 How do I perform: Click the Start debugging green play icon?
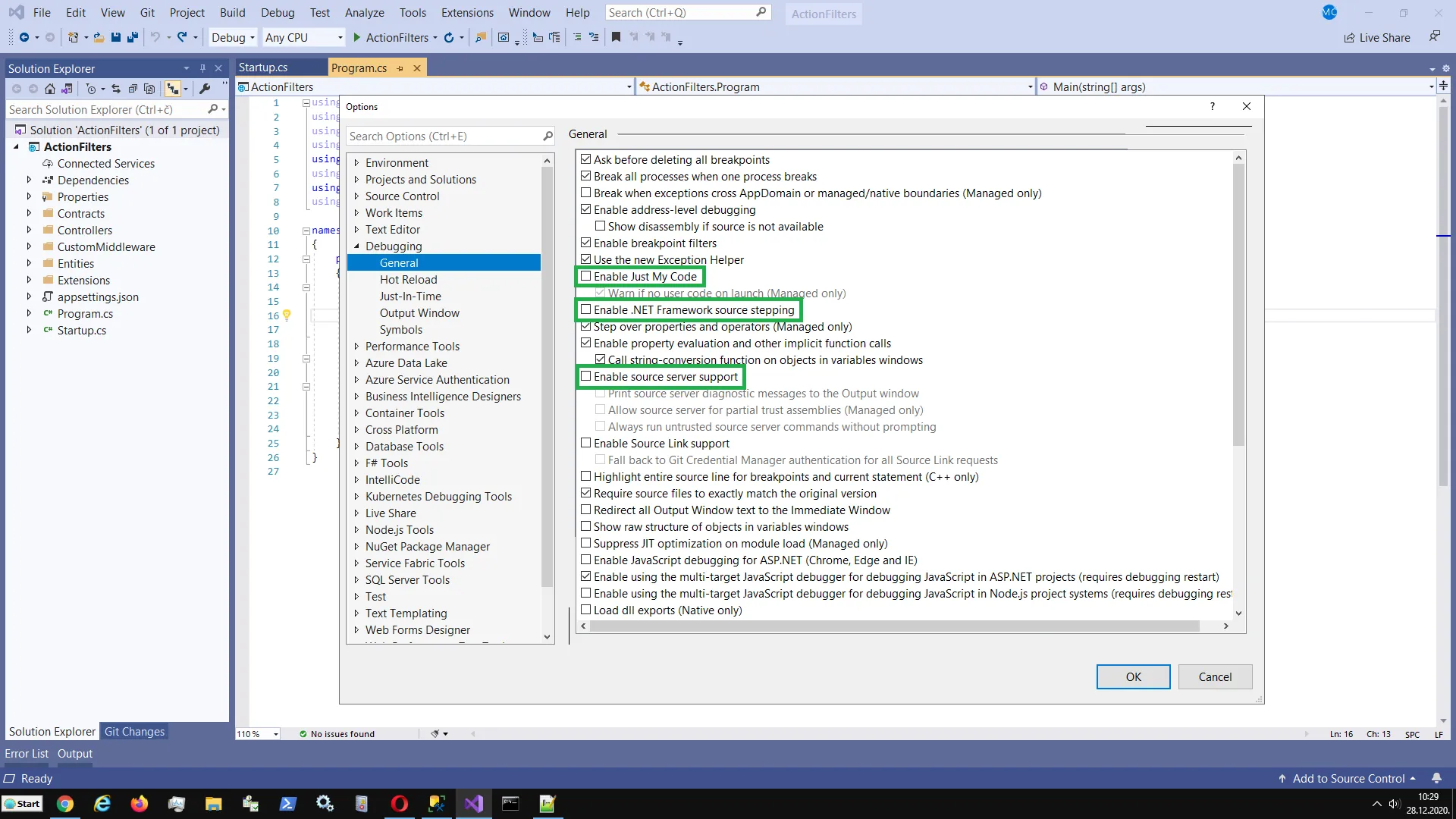356,37
